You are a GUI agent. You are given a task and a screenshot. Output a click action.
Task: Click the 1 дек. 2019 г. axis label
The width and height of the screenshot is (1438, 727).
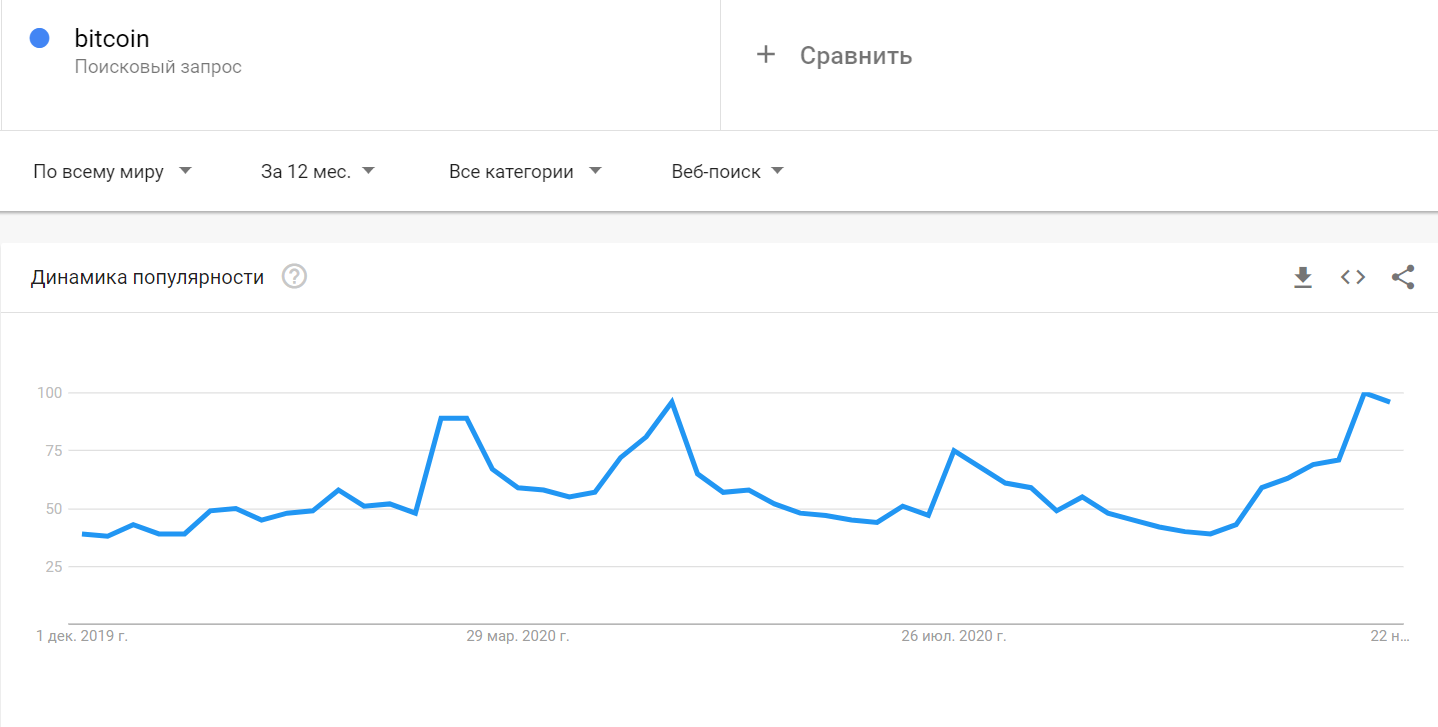pyautogui.click(x=82, y=636)
